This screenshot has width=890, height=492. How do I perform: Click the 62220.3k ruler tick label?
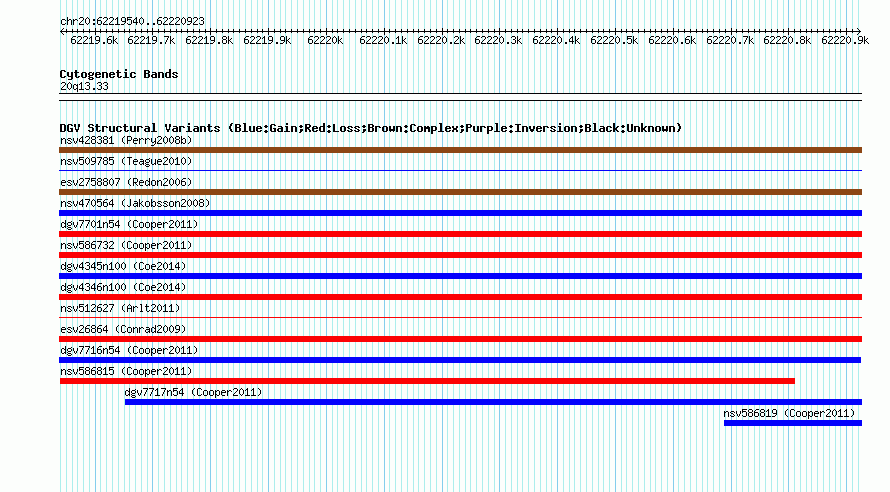tap(498, 41)
